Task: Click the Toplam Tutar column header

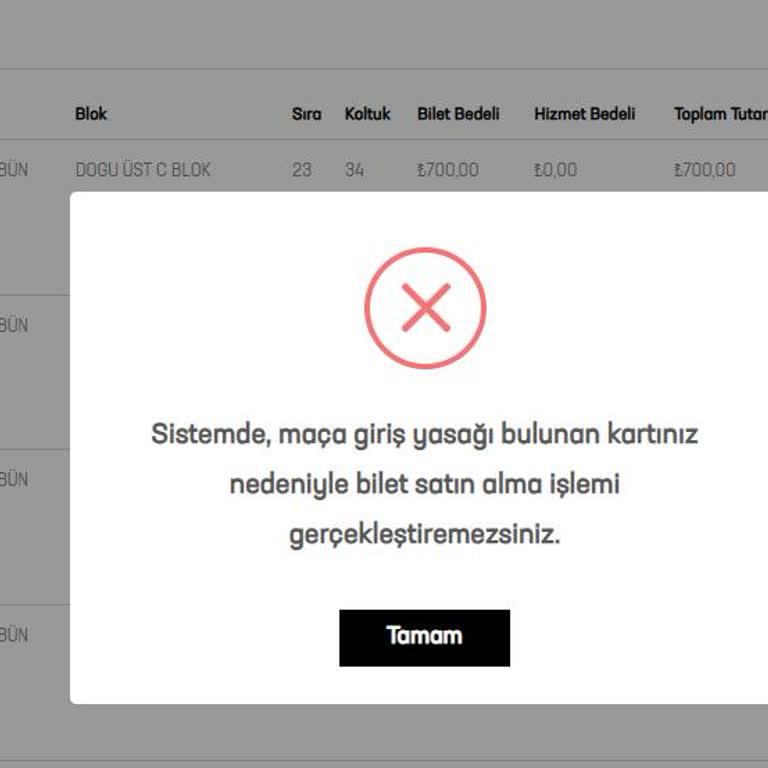Action: click(720, 114)
